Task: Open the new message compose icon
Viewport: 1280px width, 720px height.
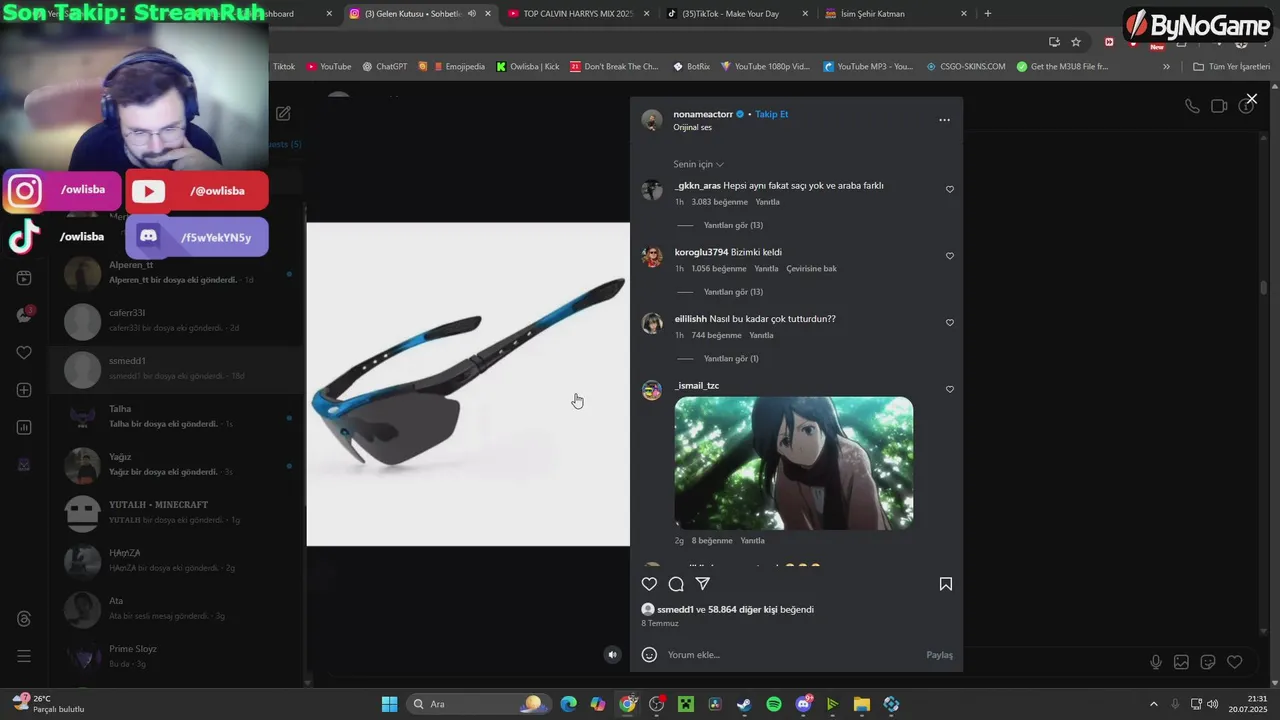Action: [x=283, y=114]
